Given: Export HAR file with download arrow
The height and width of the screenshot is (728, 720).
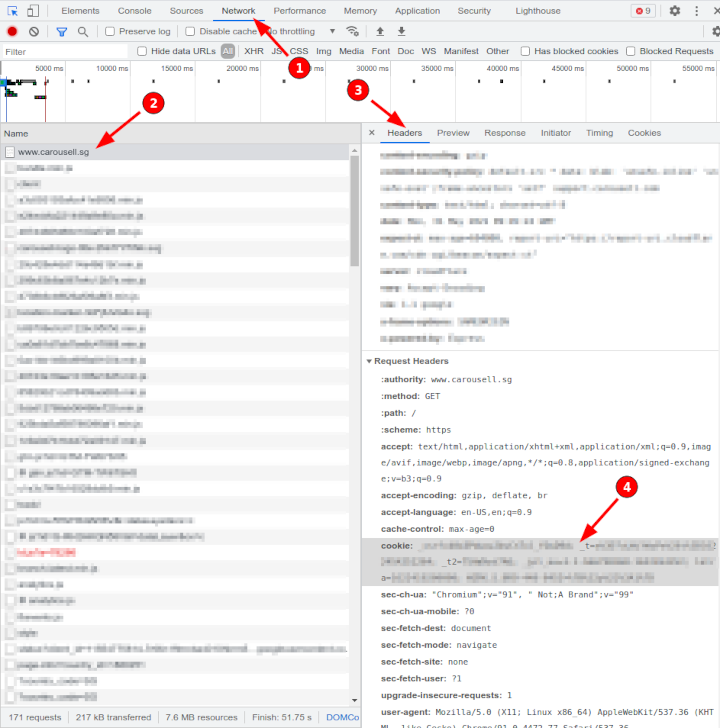Looking at the screenshot, I should click(402, 31).
